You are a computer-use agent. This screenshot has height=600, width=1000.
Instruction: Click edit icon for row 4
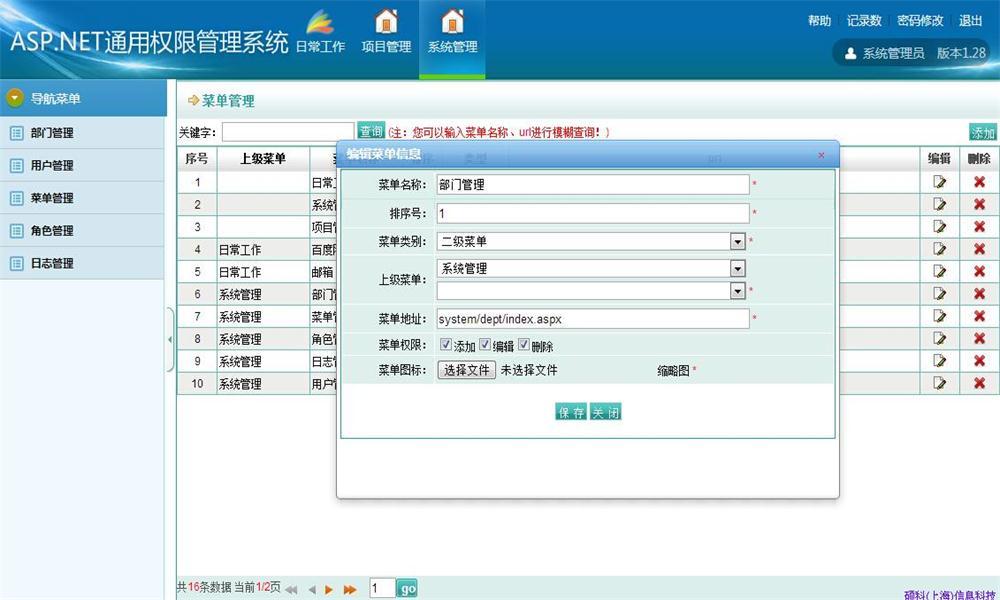click(939, 249)
